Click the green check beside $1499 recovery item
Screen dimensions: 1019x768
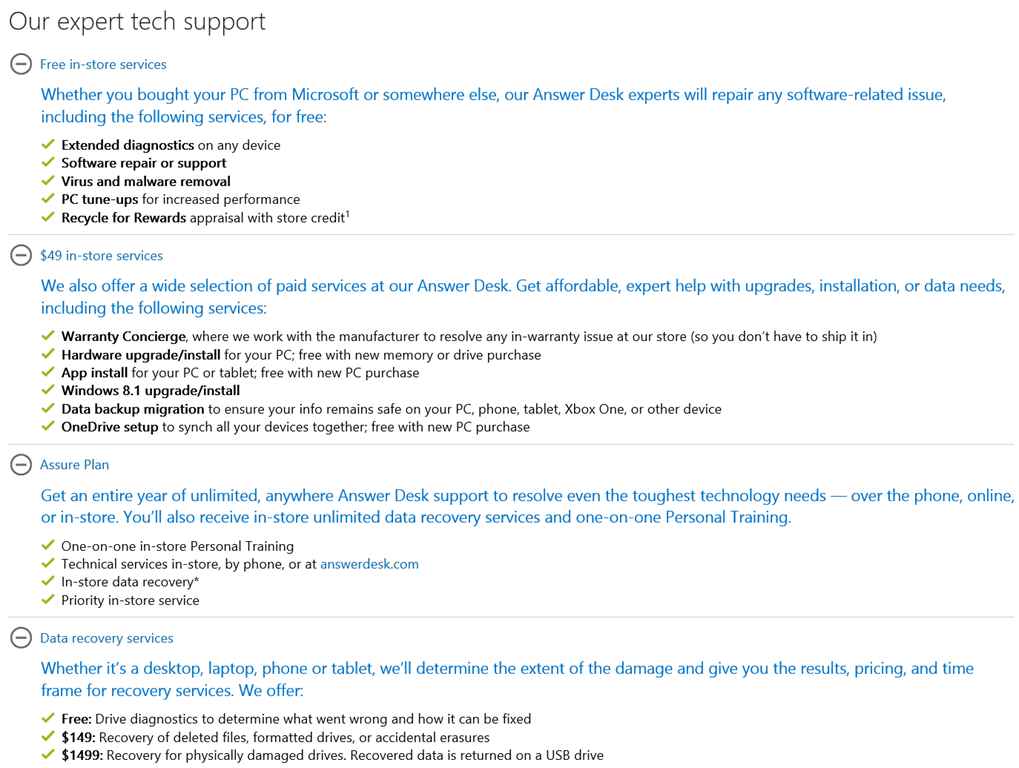click(x=48, y=755)
